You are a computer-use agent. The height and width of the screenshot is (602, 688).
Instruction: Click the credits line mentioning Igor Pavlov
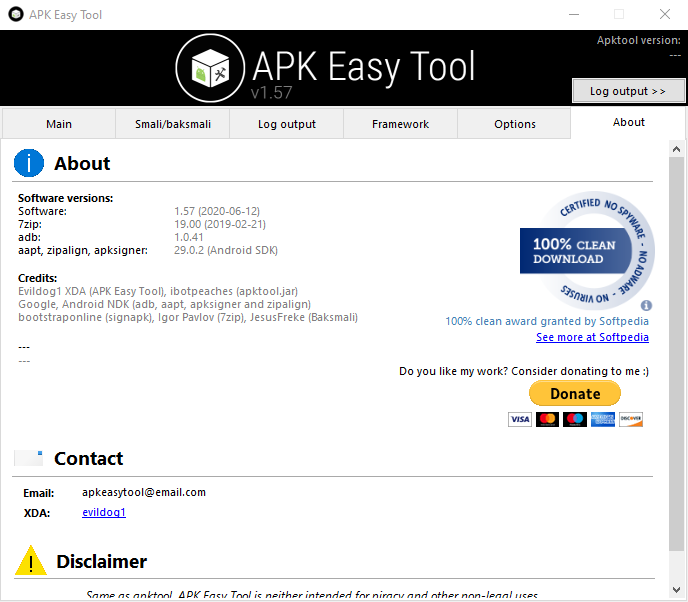pyautogui.click(x=188, y=317)
